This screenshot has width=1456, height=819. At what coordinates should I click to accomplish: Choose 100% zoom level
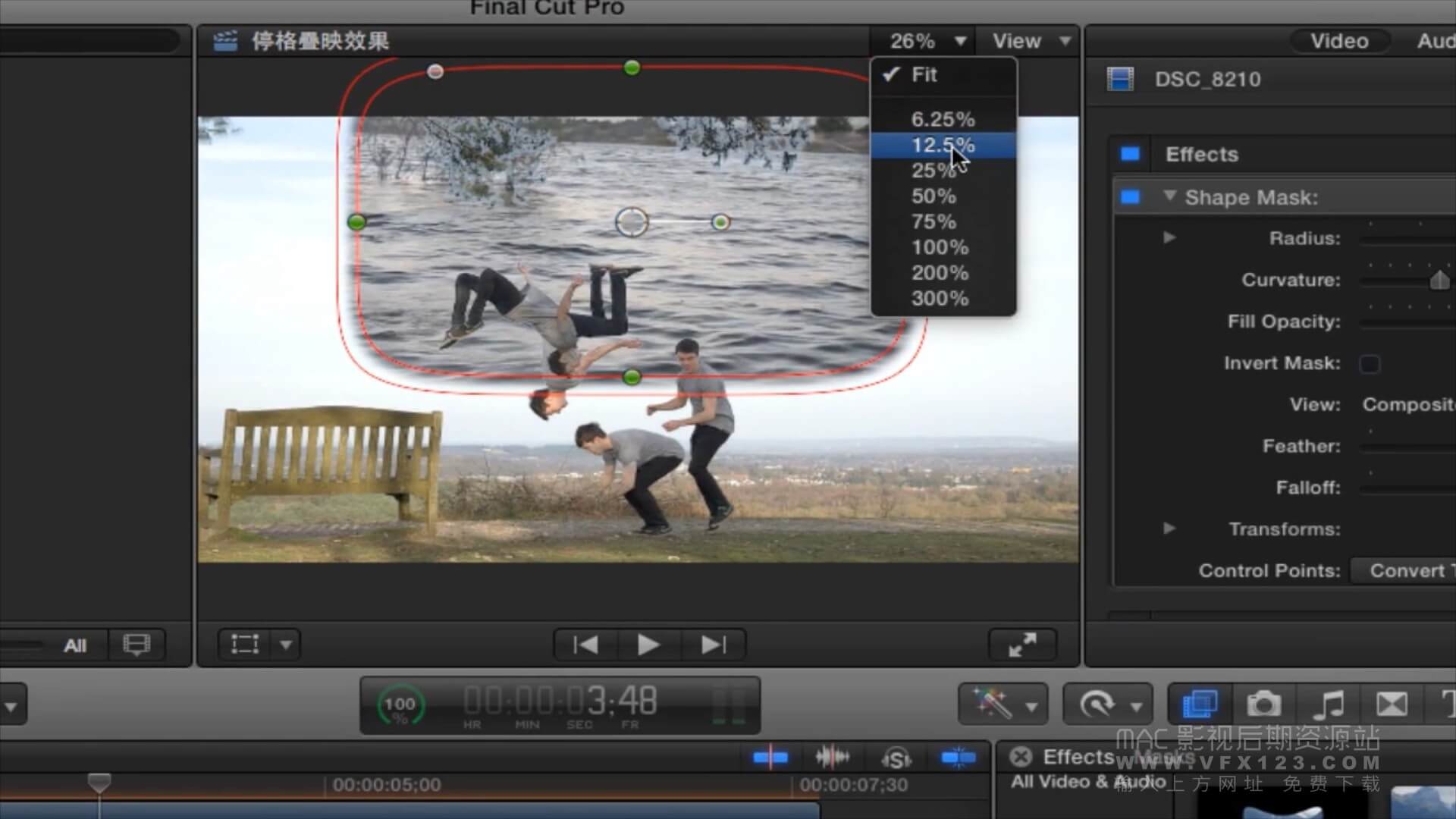point(943,247)
